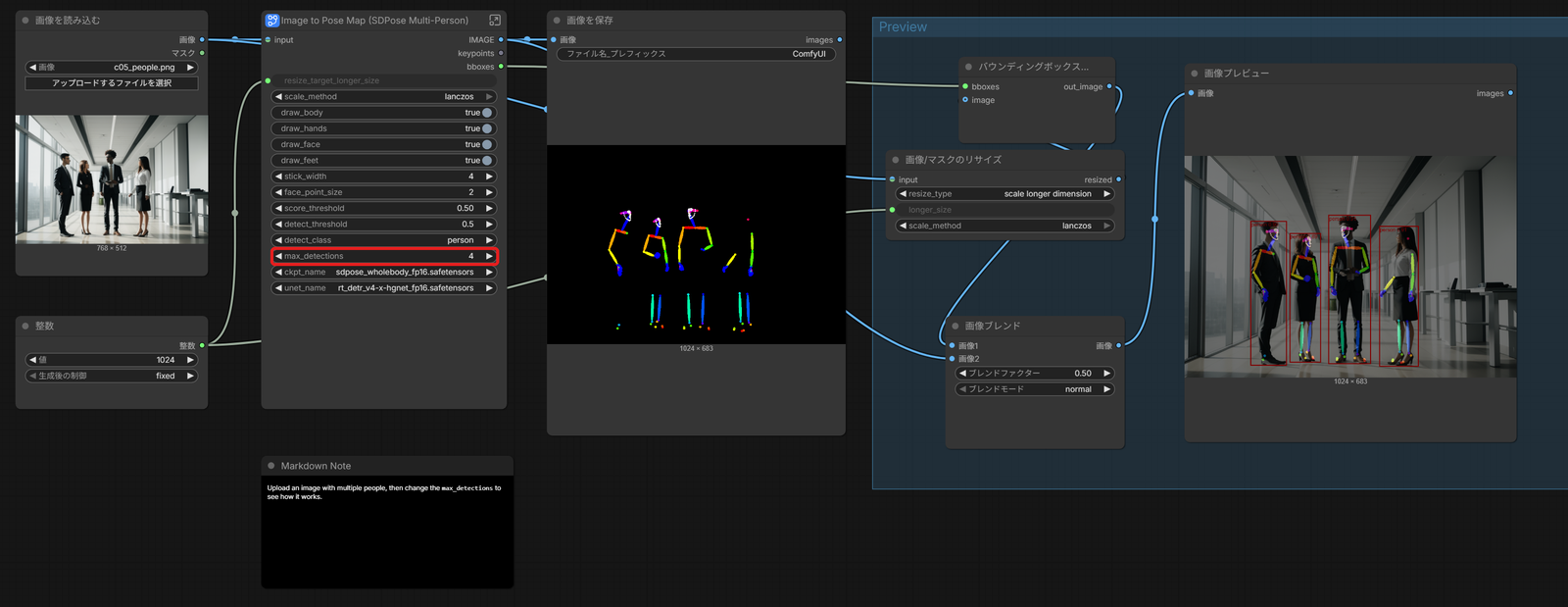Increase ブレンドファクター with its right arrow

coord(1106,374)
